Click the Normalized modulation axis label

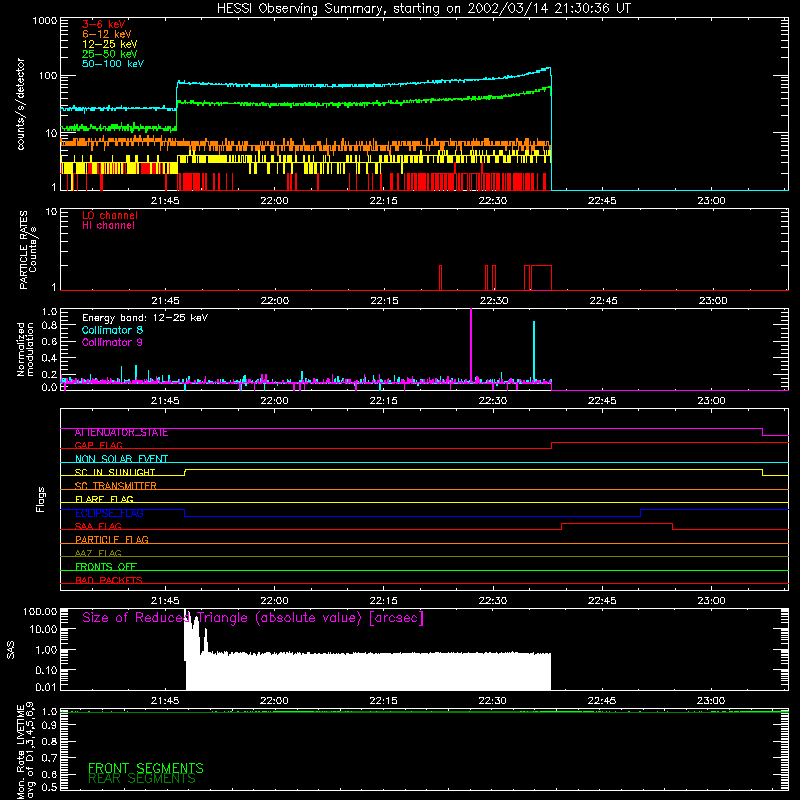click(25, 349)
